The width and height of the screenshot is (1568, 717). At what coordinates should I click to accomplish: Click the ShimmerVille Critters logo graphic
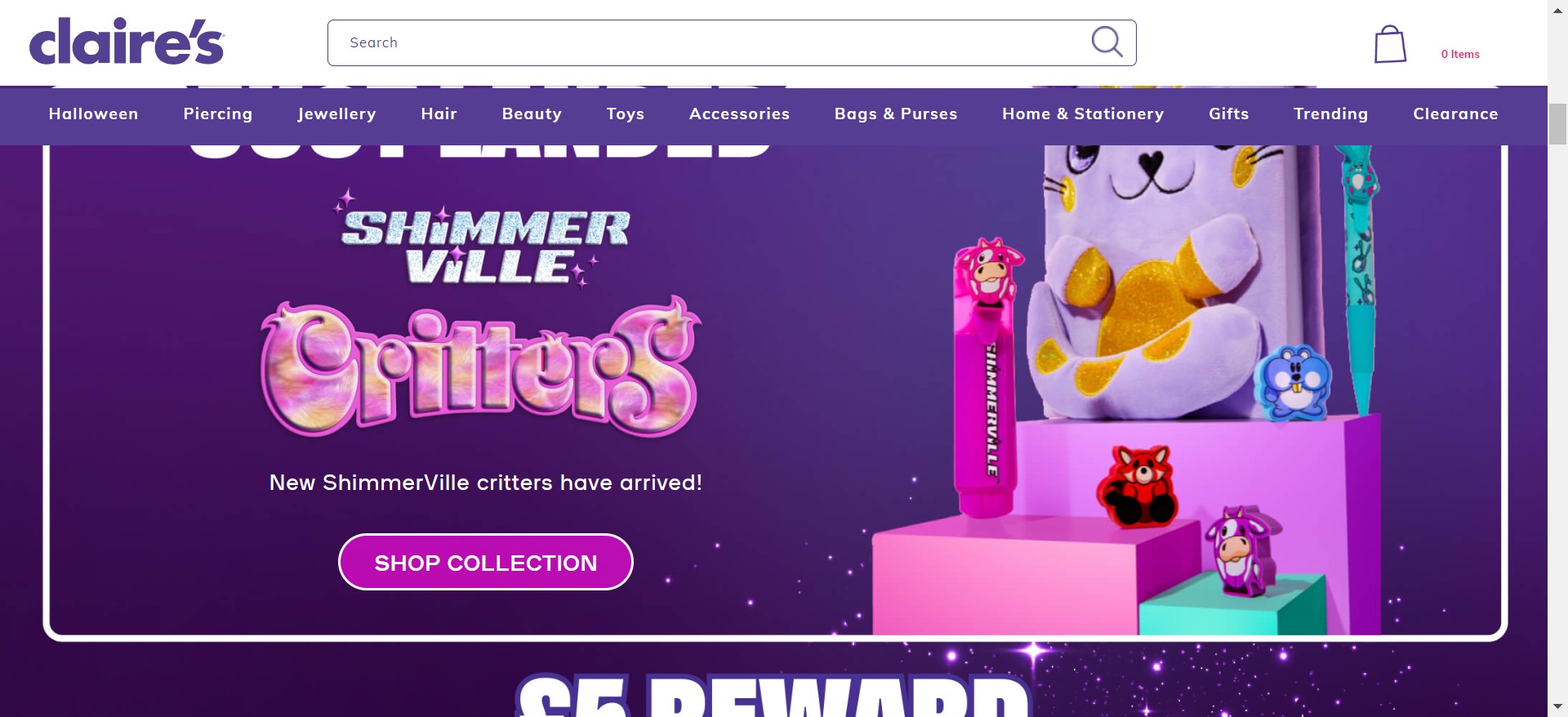(482, 314)
